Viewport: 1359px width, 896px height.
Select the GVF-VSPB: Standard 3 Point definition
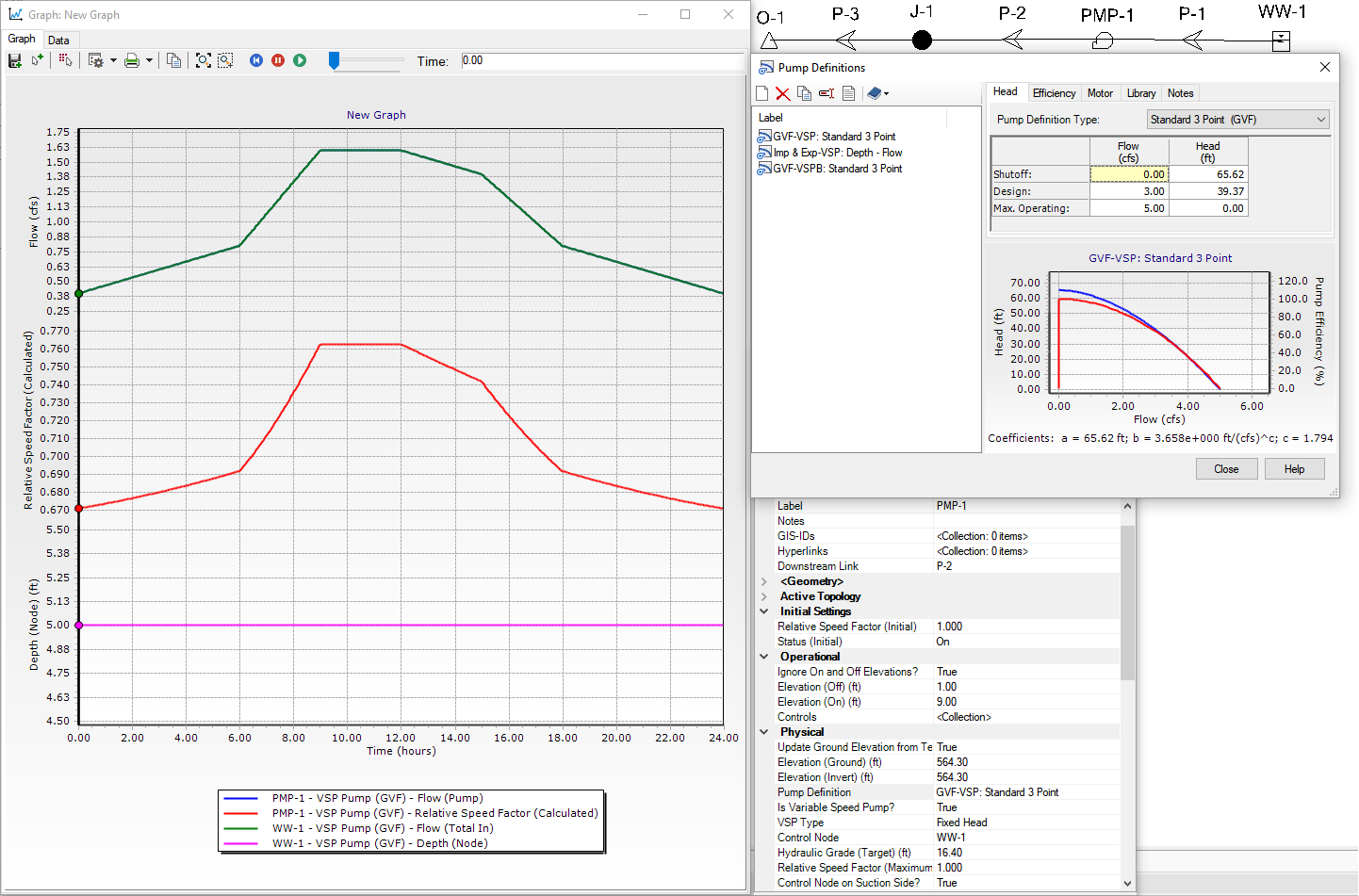tap(837, 169)
